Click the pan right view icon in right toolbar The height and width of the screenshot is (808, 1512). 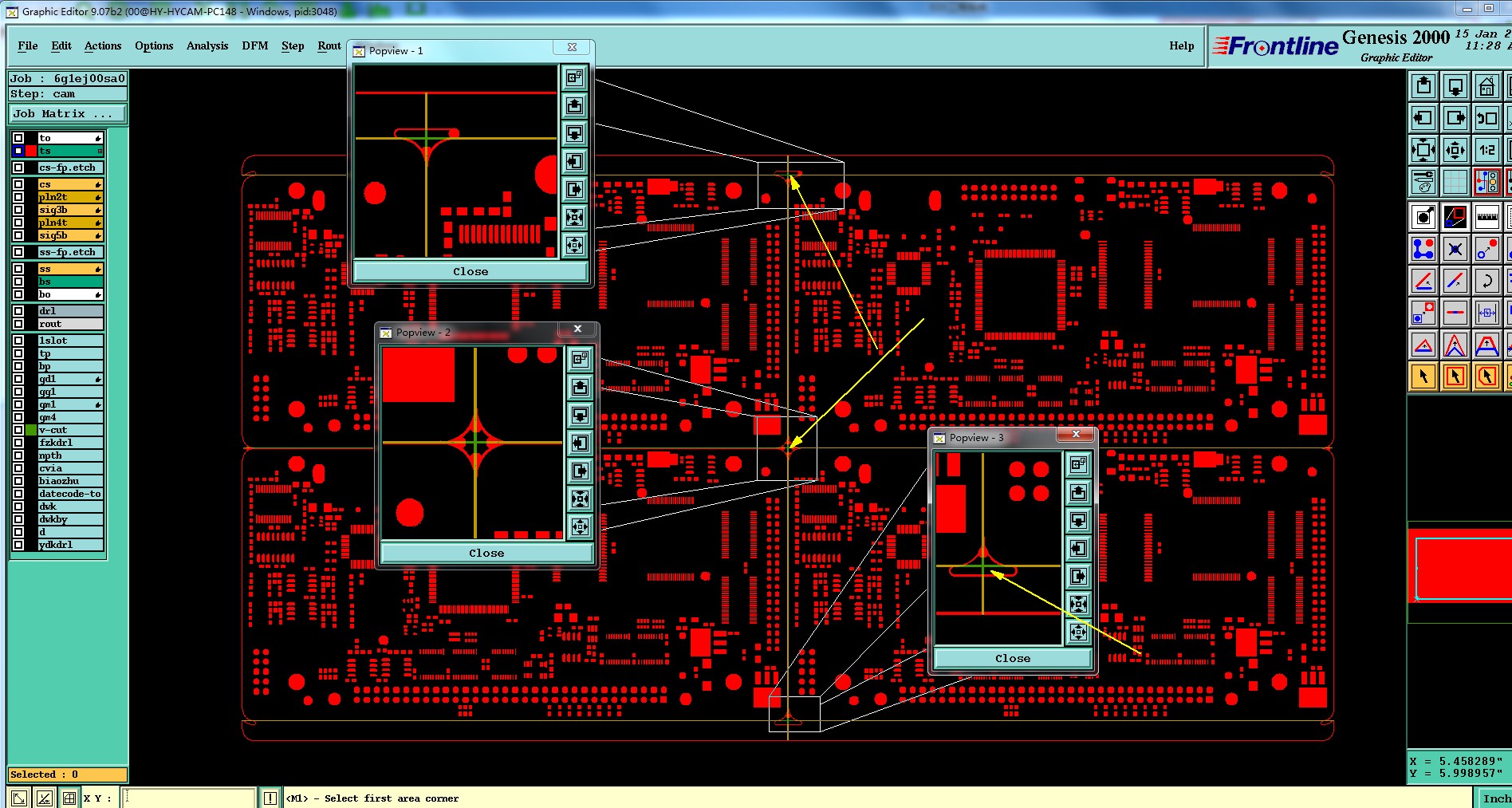point(1455,118)
